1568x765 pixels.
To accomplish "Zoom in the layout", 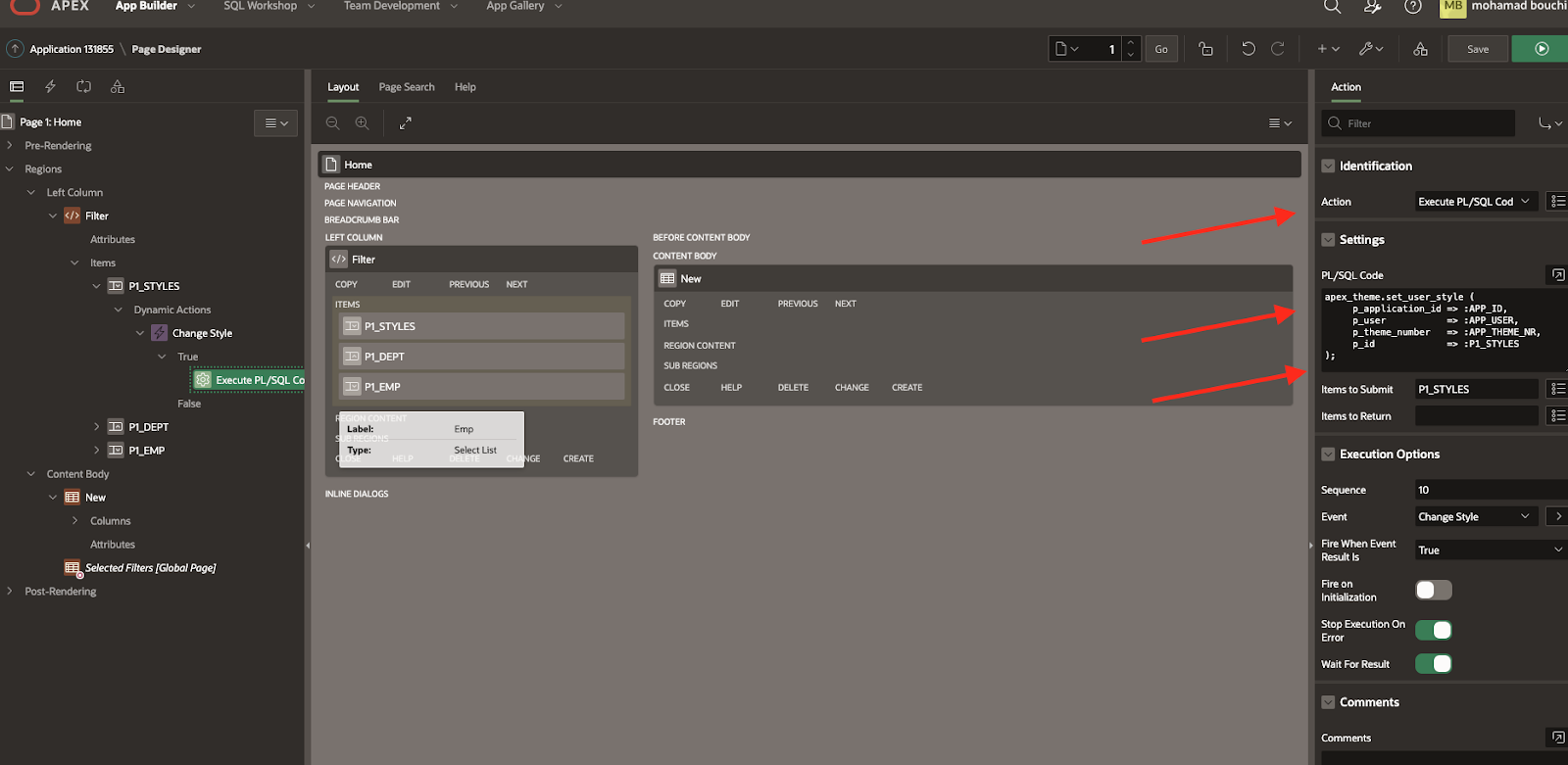I will (363, 123).
